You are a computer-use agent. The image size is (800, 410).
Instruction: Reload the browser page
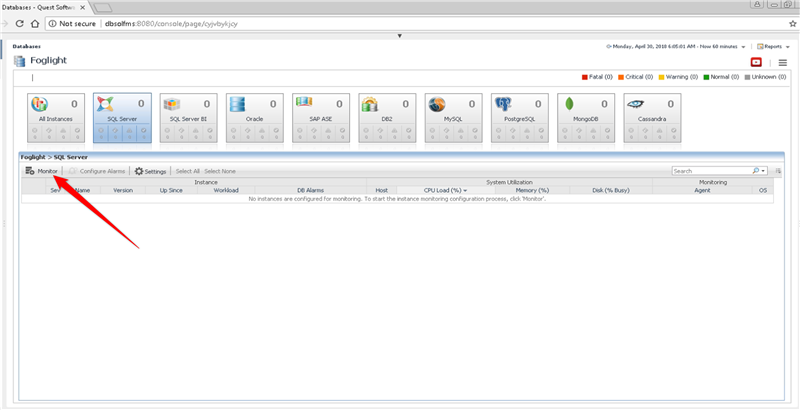[x=20, y=23]
